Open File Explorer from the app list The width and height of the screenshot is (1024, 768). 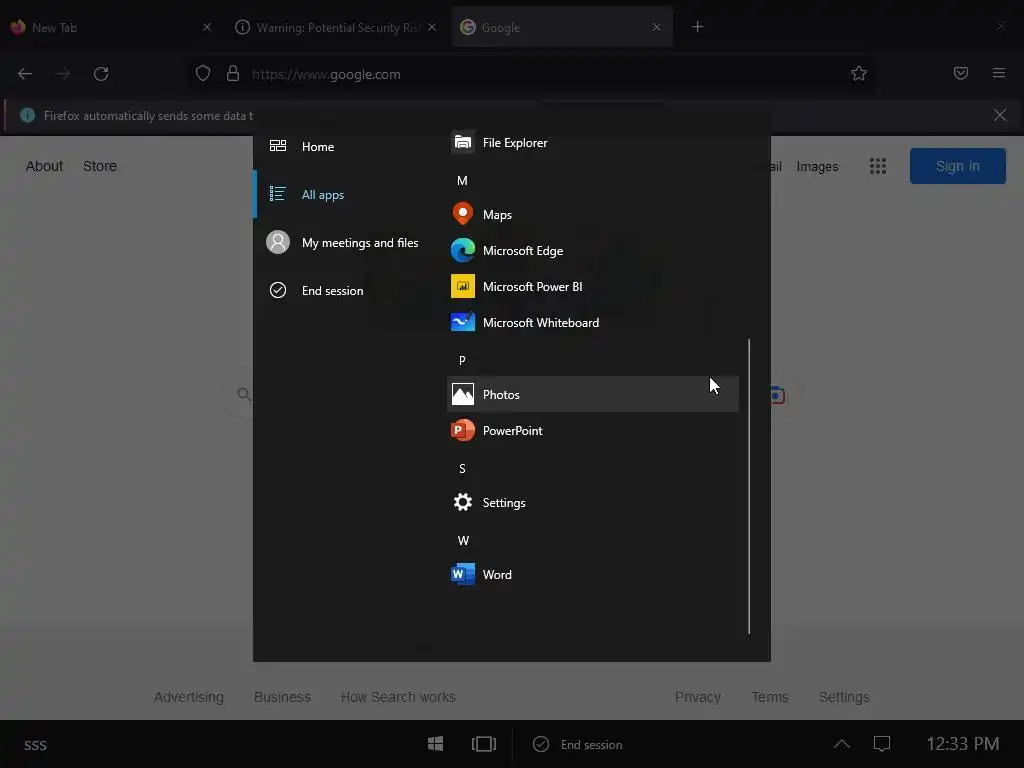pyautogui.click(x=592, y=142)
